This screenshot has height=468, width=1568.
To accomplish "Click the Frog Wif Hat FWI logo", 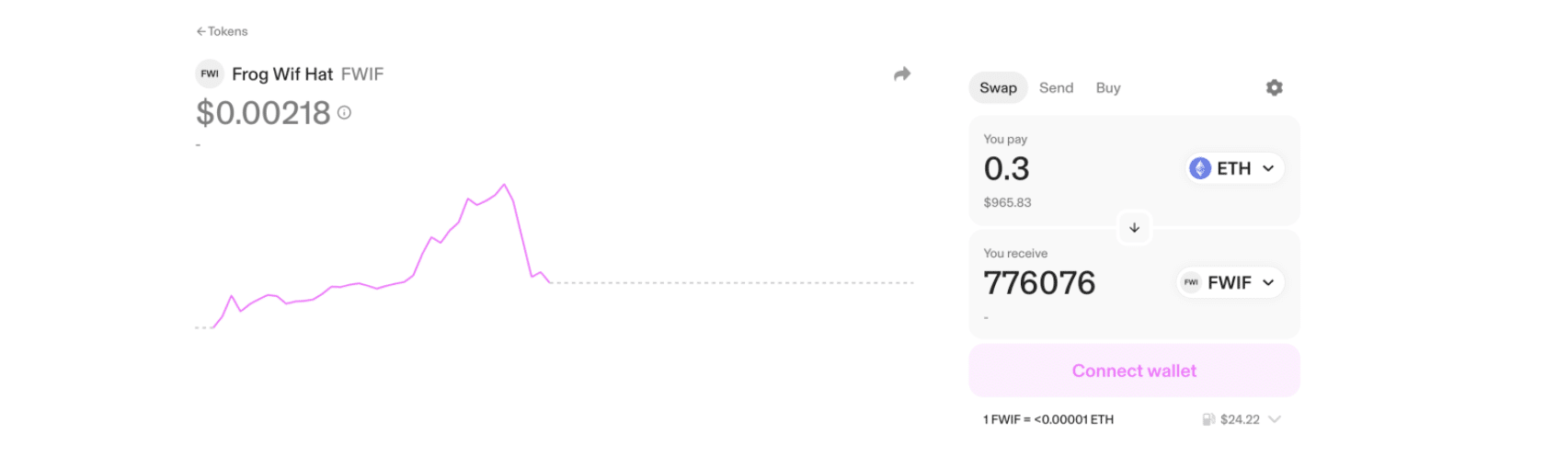I will 210,74.
